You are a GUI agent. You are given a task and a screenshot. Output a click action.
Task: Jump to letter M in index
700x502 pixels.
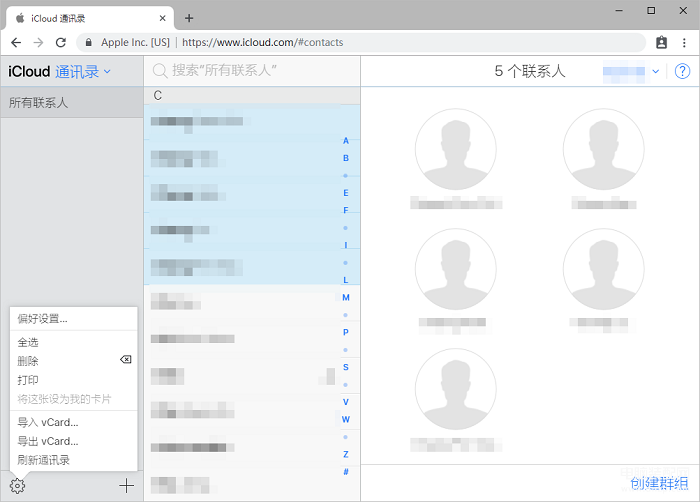coord(346,297)
